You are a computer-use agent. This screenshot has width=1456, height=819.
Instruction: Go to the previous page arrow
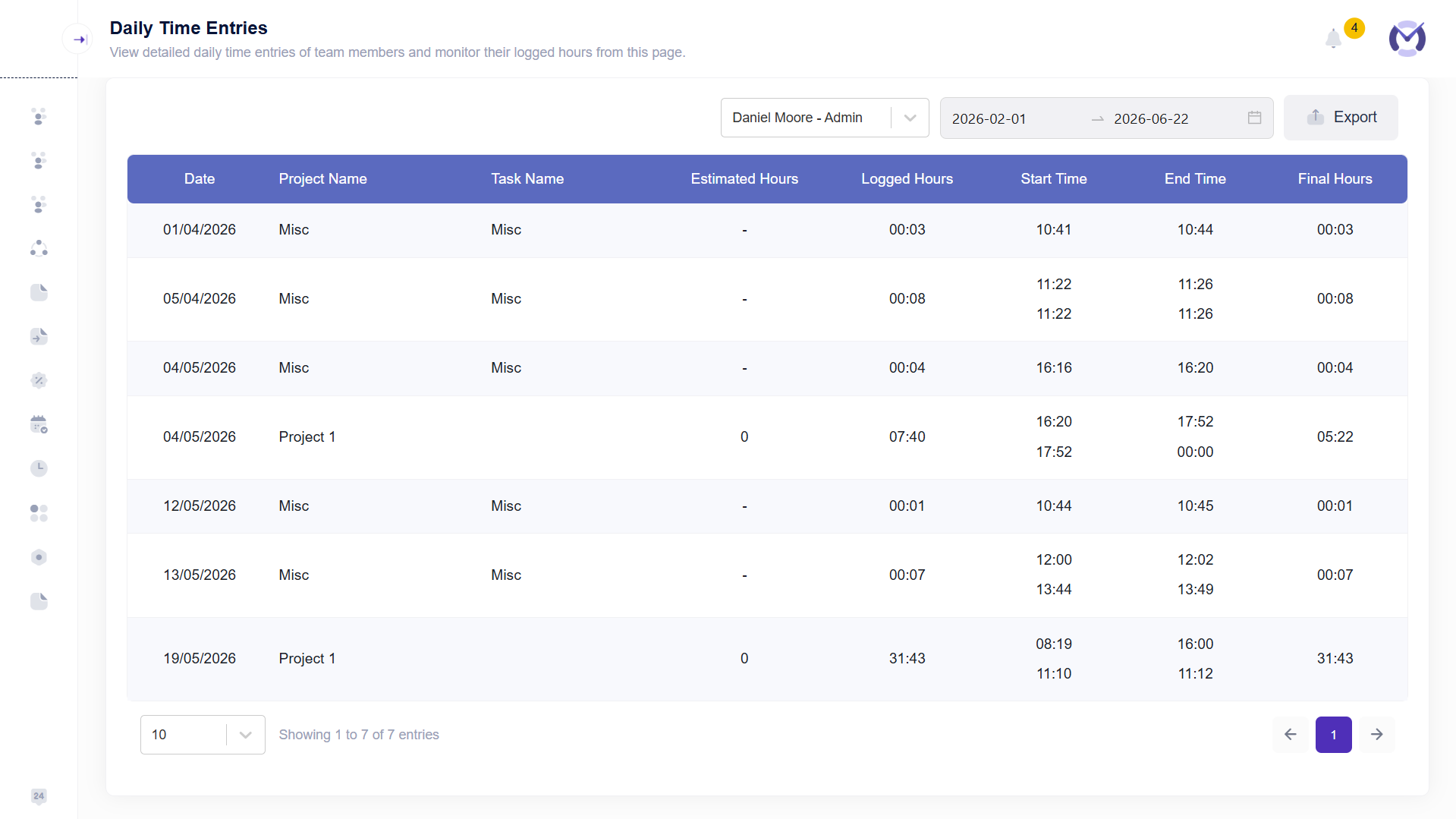pos(1291,735)
